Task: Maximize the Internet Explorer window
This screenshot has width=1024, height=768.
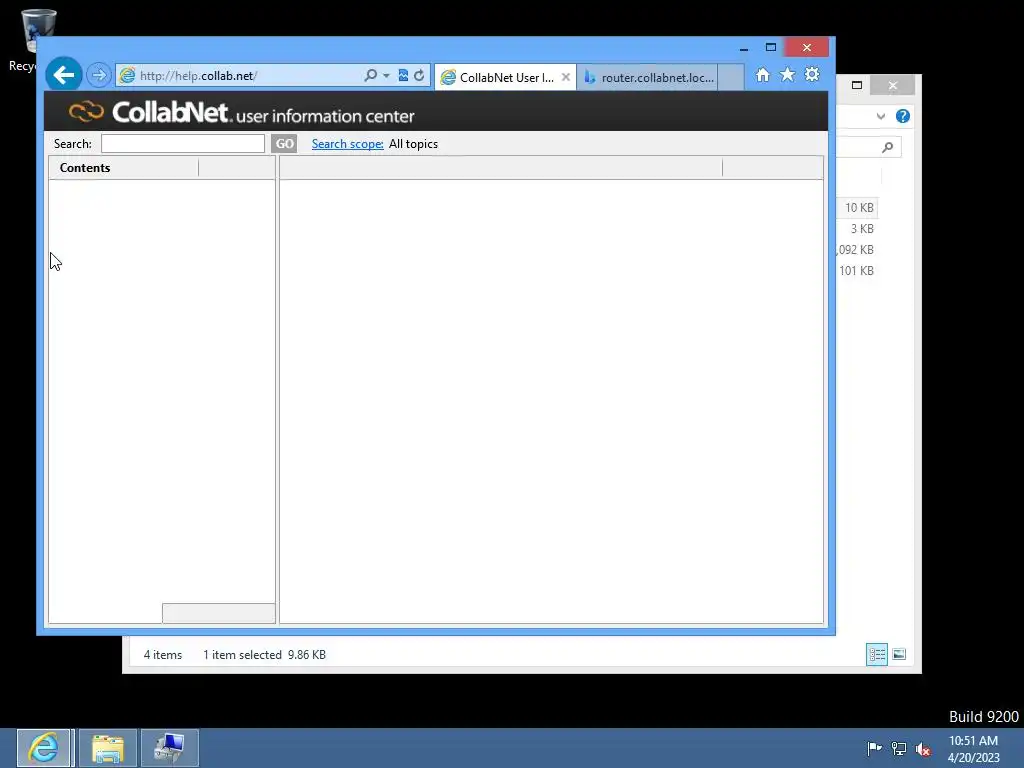Action: (771, 47)
